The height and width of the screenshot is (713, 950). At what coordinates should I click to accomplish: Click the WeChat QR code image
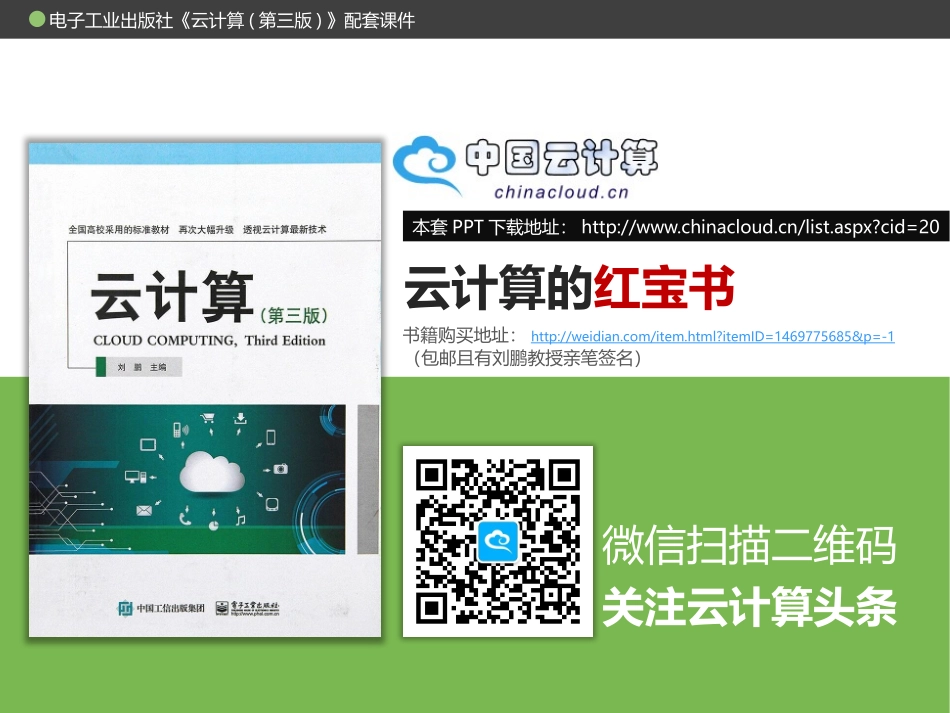(x=498, y=541)
